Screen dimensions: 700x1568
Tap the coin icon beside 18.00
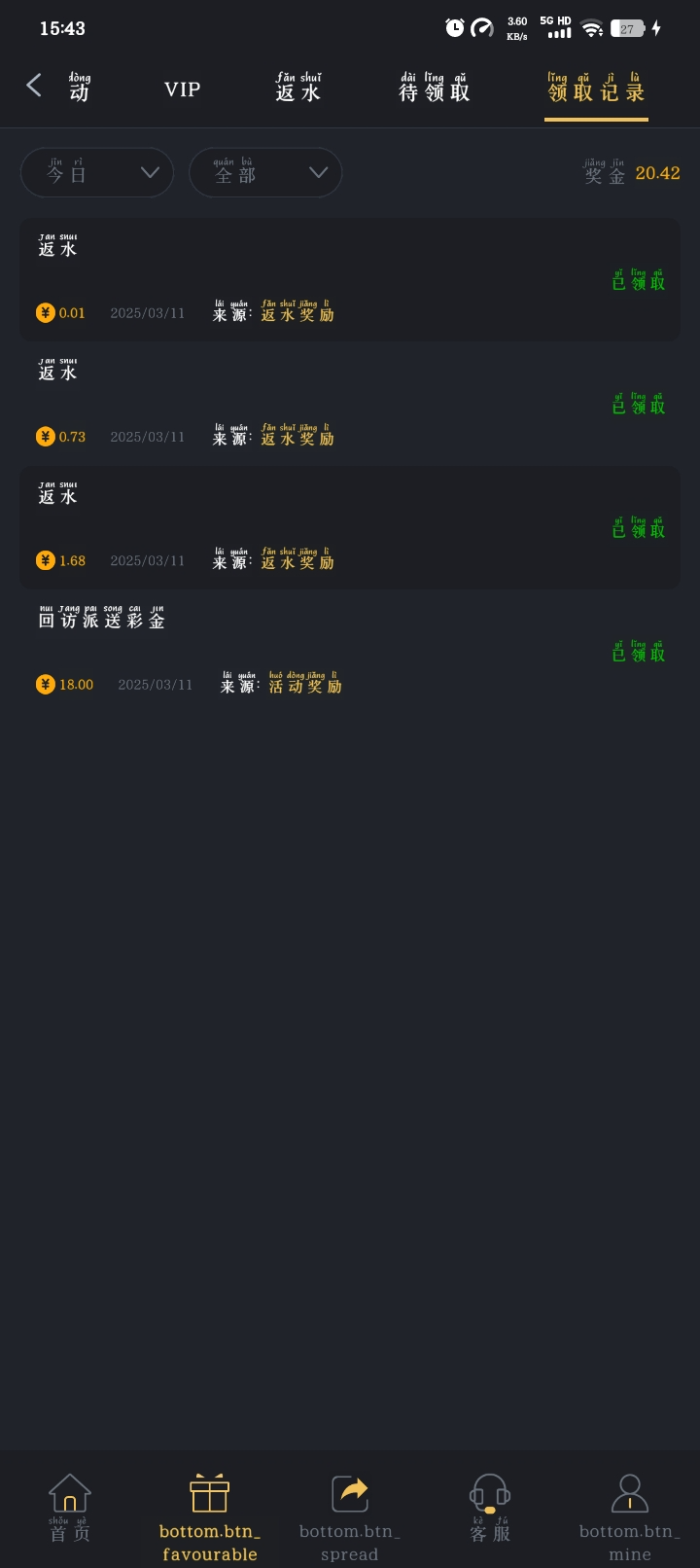point(46,685)
